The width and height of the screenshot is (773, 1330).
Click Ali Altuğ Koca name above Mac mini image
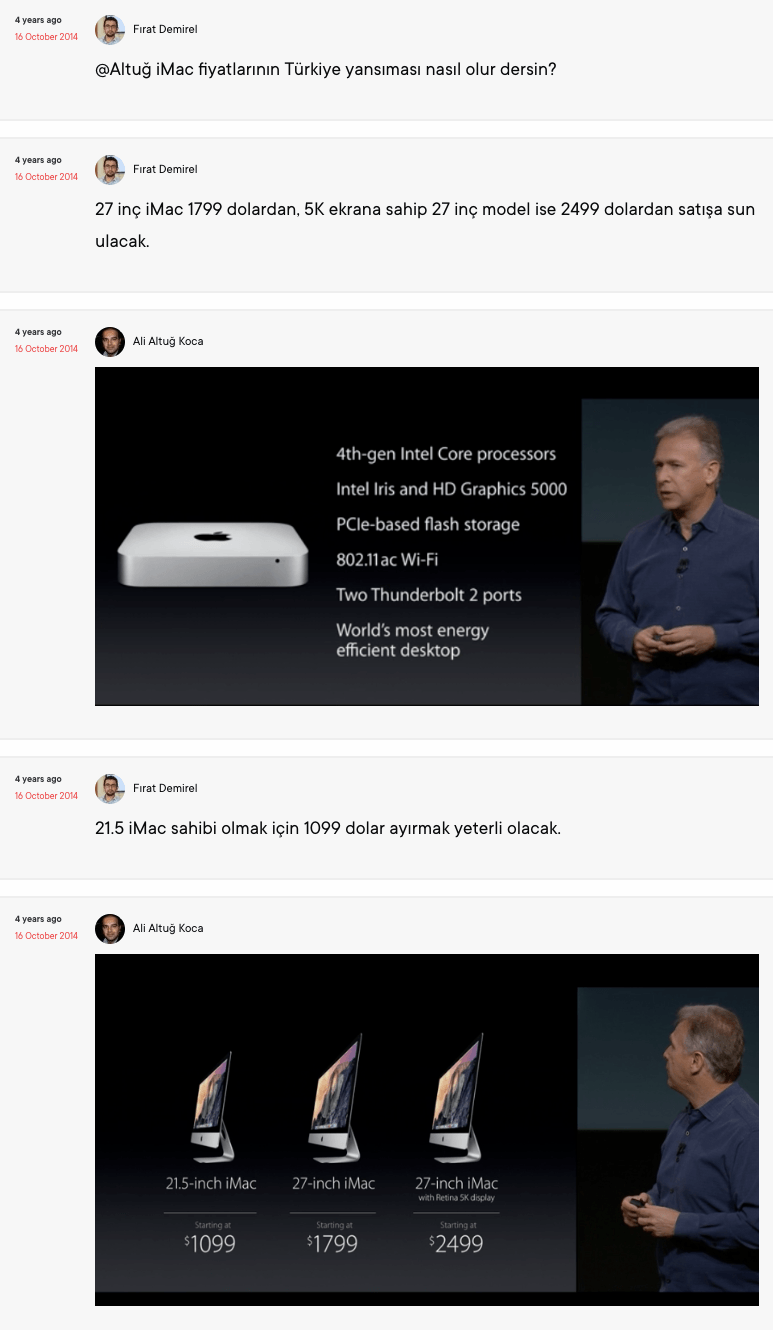tap(168, 342)
